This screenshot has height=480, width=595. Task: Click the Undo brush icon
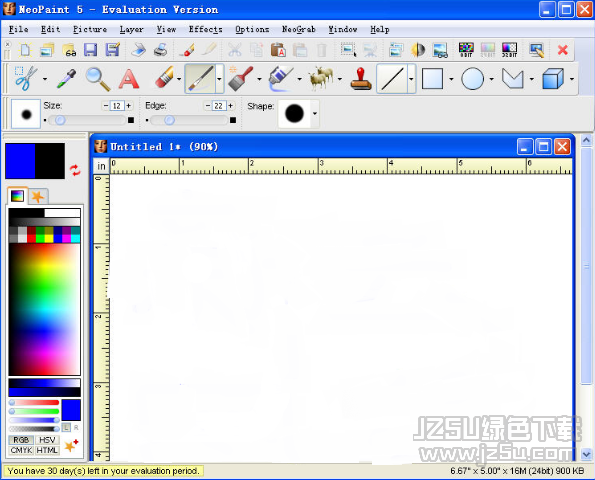click(x=187, y=50)
